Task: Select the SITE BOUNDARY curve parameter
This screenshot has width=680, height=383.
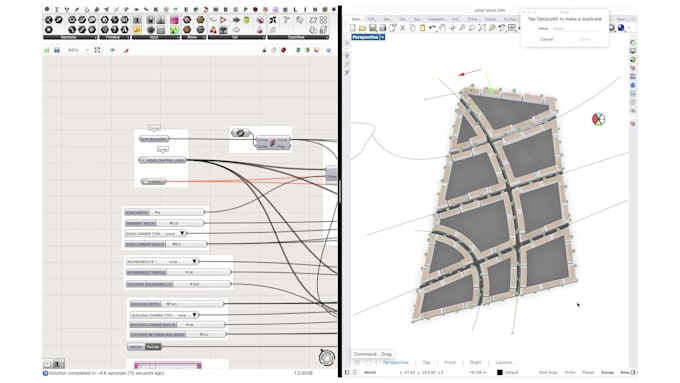Action: tap(154, 139)
